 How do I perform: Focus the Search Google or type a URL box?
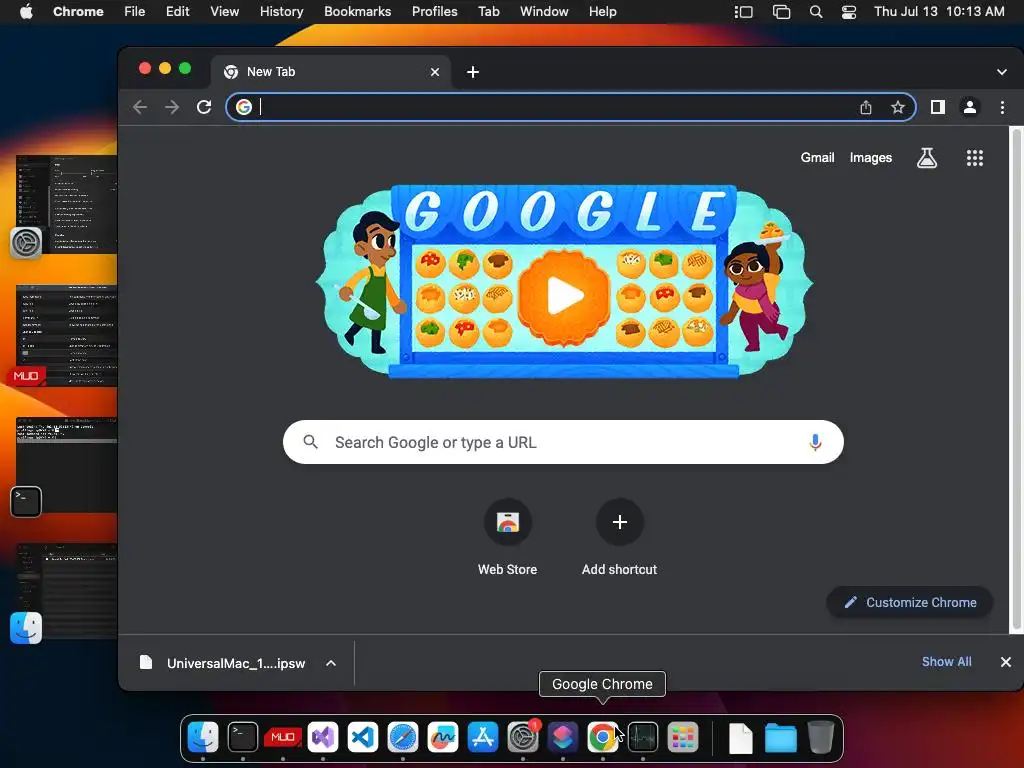pyautogui.click(x=563, y=442)
